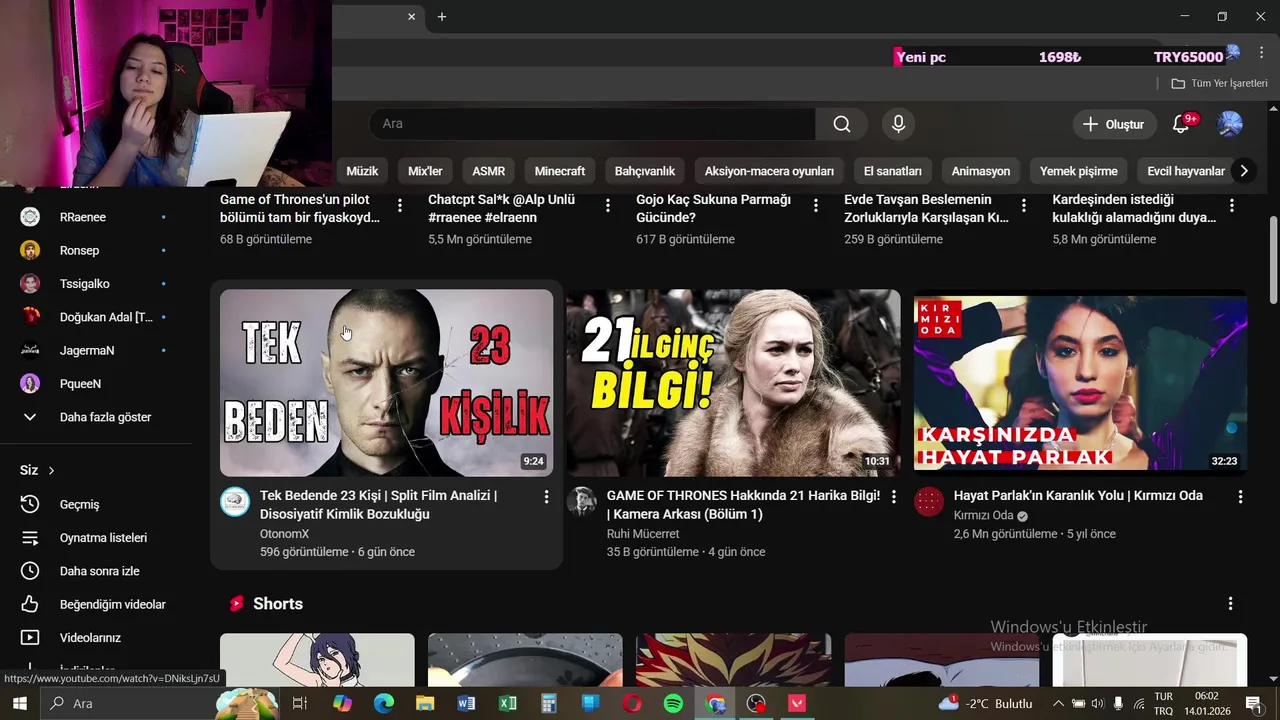The width and height of the screenshot is (1280, 720).
Task: Open the account avatar menu
Action: click(1230, 124)
